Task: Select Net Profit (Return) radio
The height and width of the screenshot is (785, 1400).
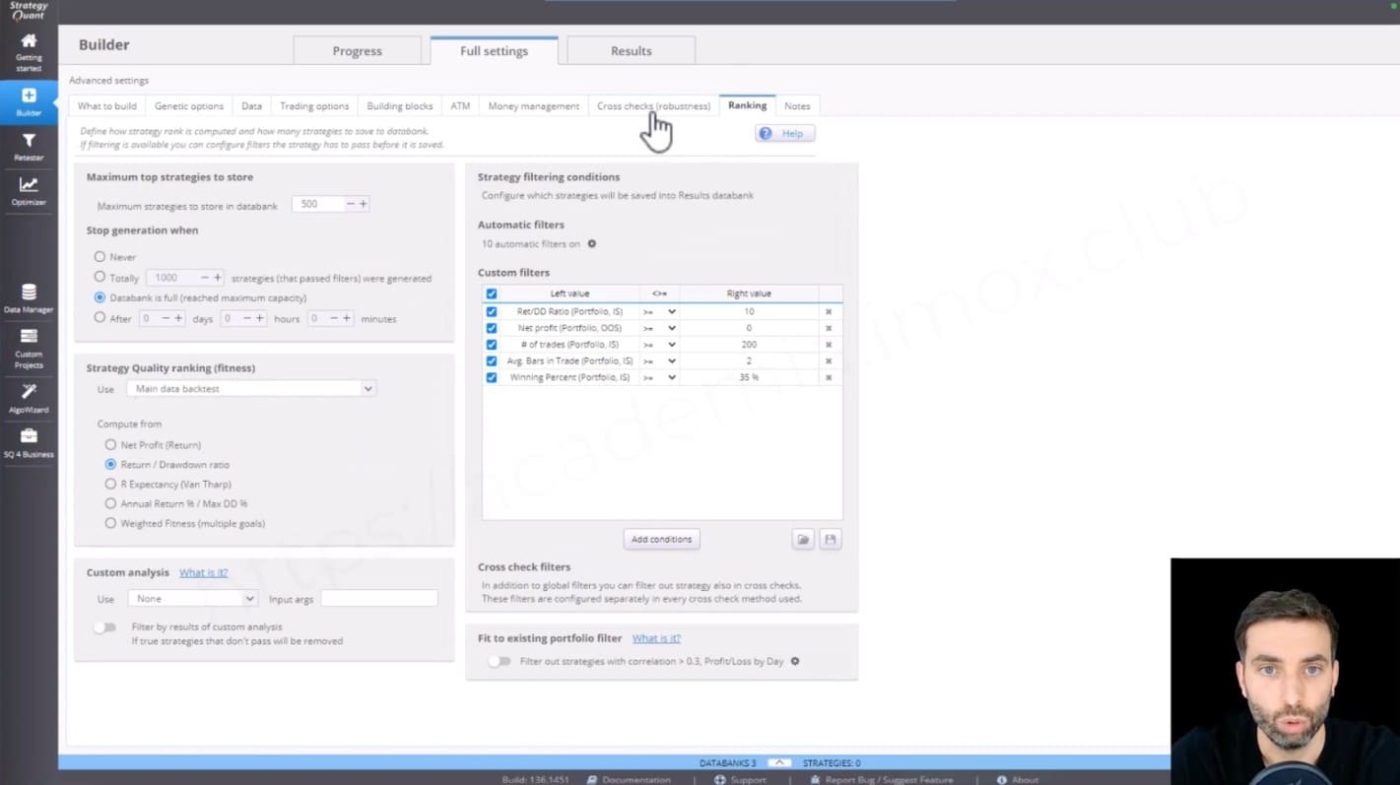Action: [x=110, y=444]
